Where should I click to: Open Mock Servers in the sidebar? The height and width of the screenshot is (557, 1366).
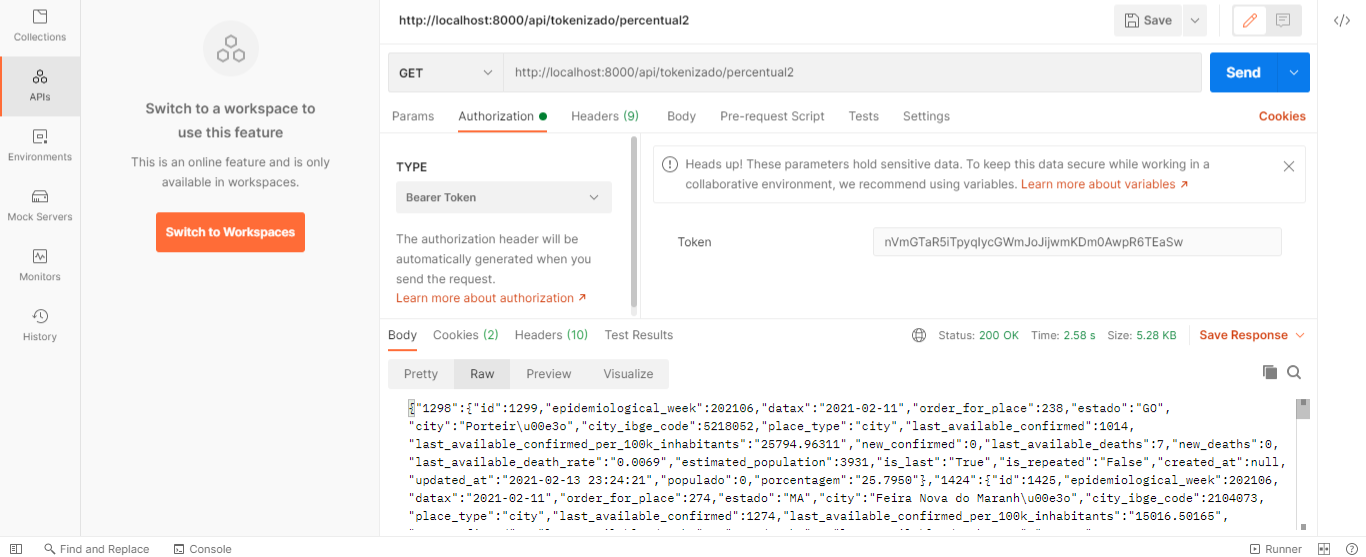(40, 206)
